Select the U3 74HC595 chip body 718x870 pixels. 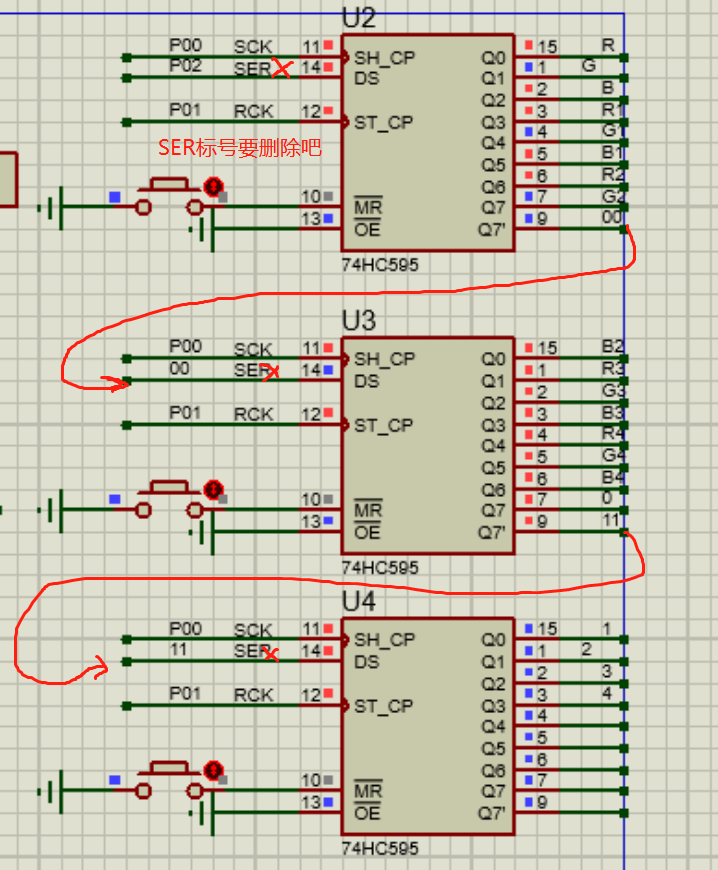click(428, 446)
